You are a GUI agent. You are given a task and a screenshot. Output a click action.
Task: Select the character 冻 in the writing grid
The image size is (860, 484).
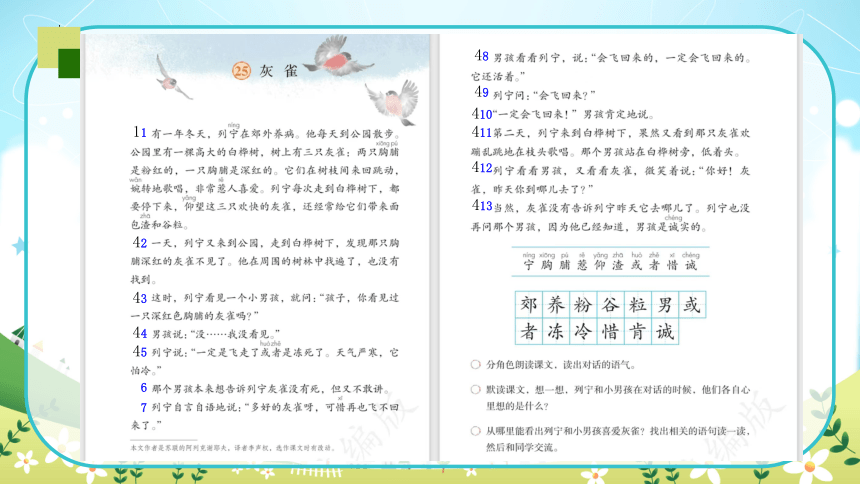click(556, 331)
